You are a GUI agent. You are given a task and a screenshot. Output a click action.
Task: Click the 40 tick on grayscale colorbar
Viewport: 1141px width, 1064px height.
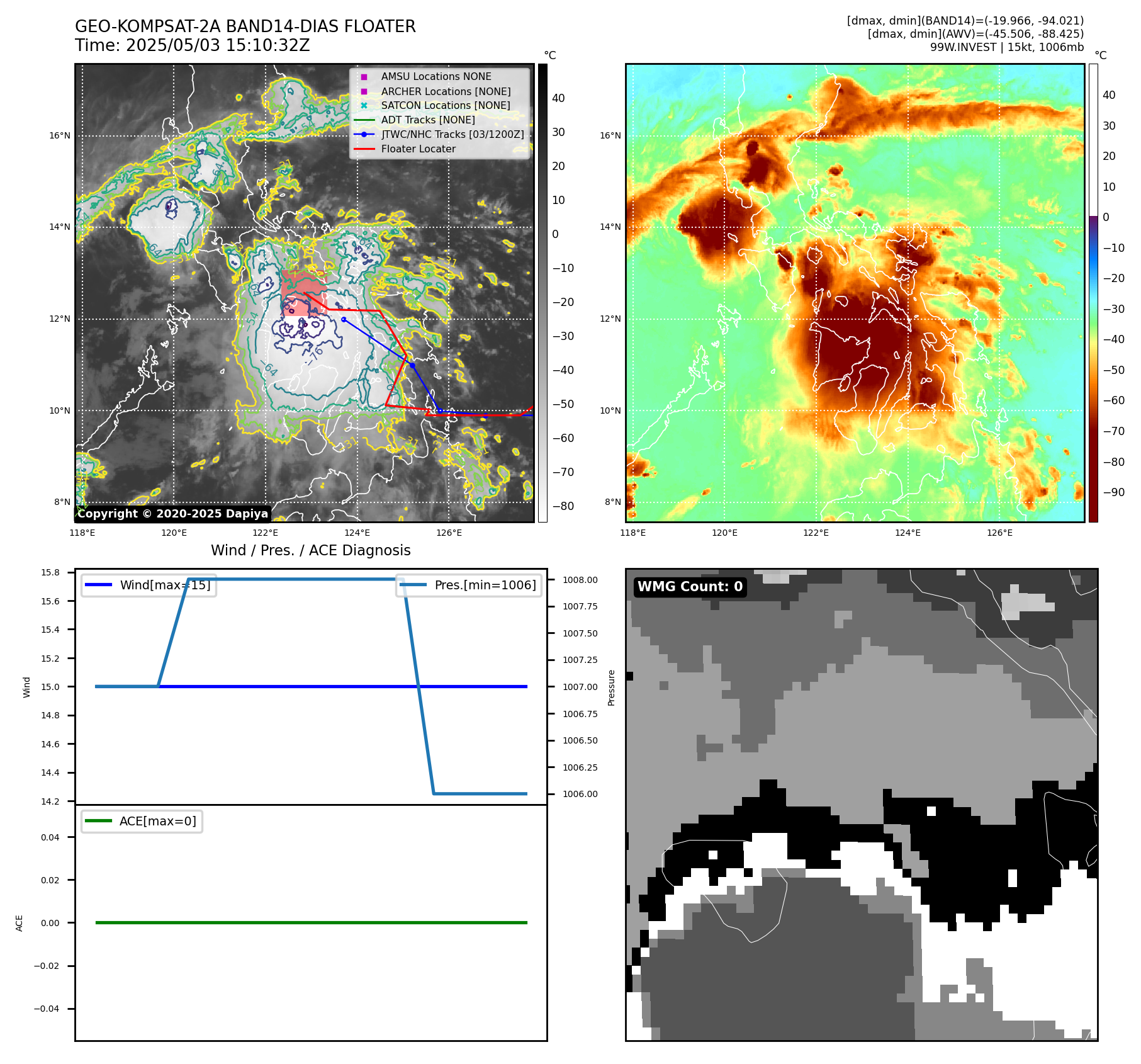click(558, 98)
